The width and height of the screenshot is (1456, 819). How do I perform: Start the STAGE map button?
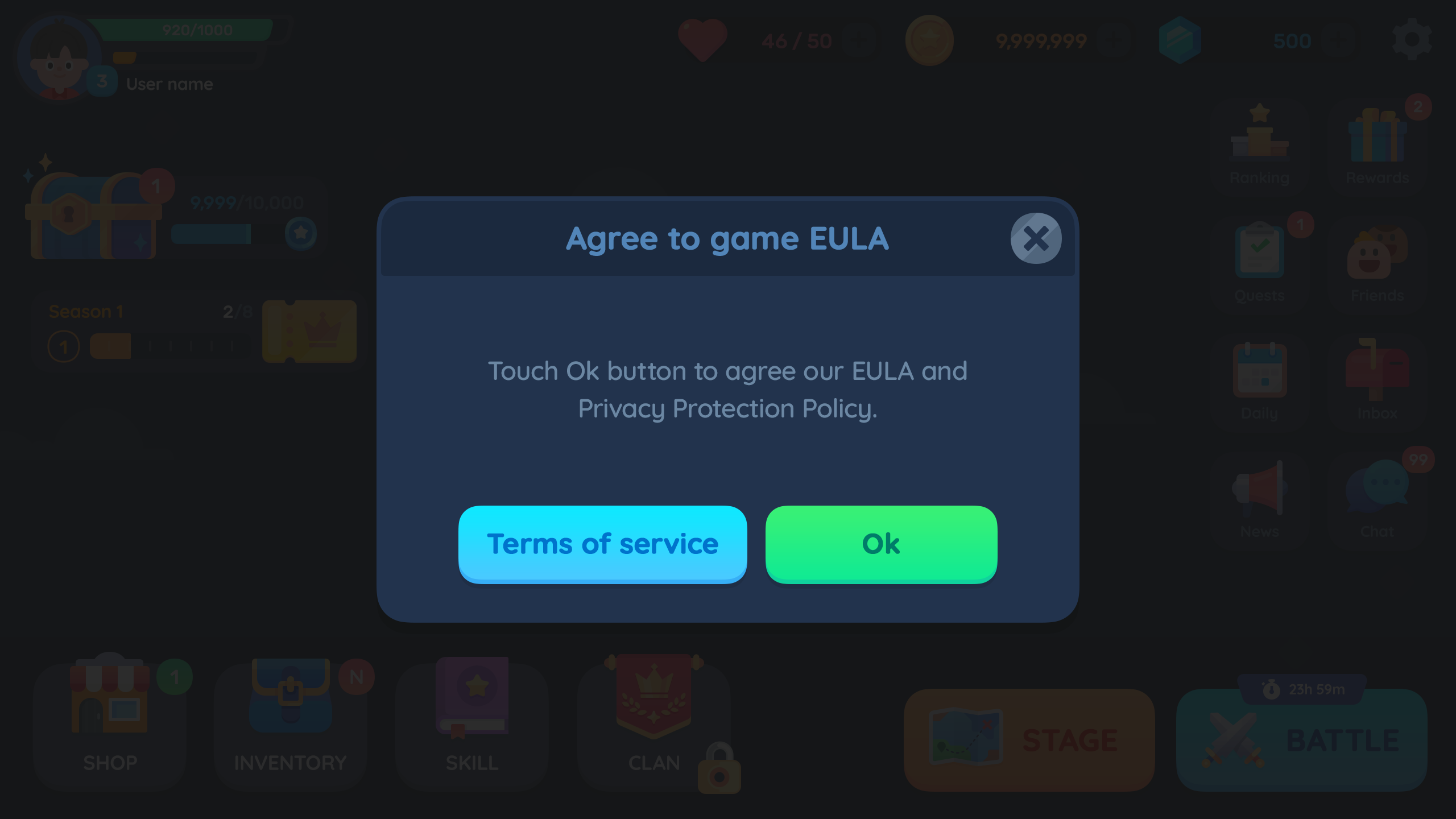pos(1029,740)
